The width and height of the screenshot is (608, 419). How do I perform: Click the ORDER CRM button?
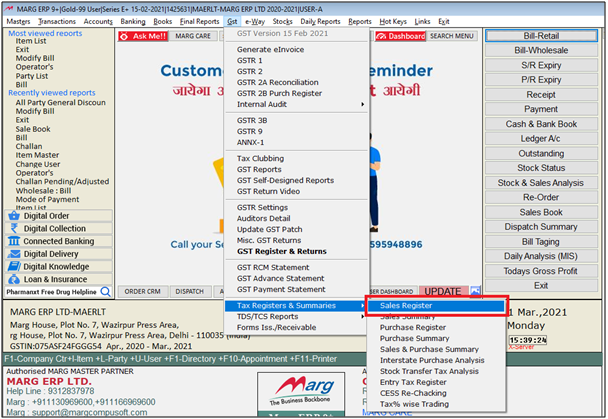point(142,291)
